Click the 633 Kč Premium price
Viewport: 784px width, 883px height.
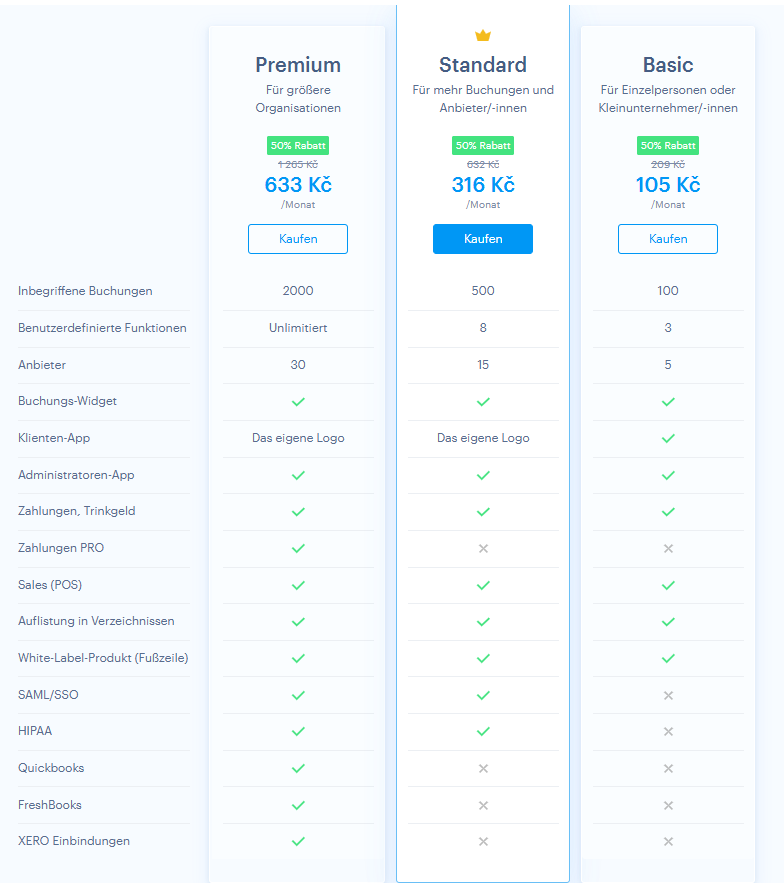tap(298, 185)
